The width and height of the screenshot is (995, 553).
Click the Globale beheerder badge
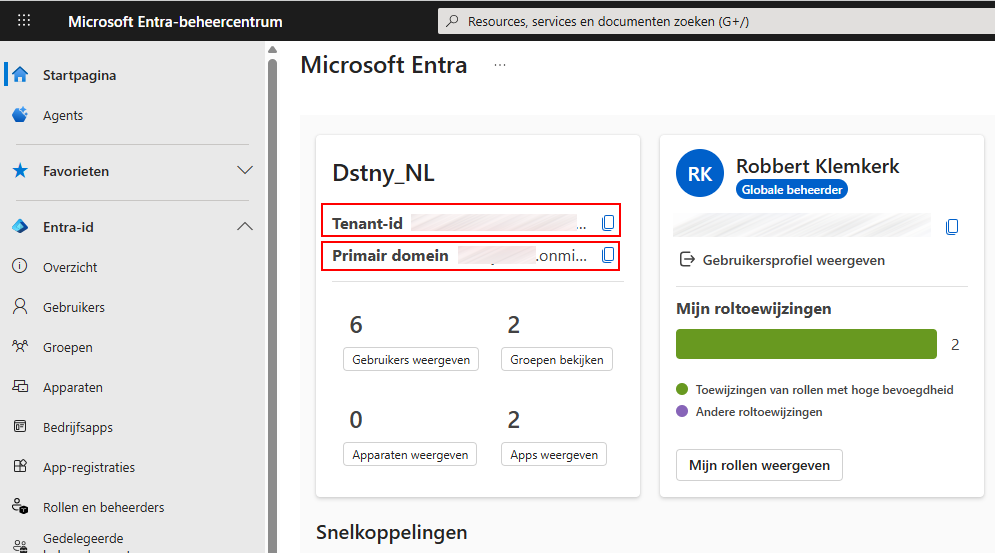791,189
